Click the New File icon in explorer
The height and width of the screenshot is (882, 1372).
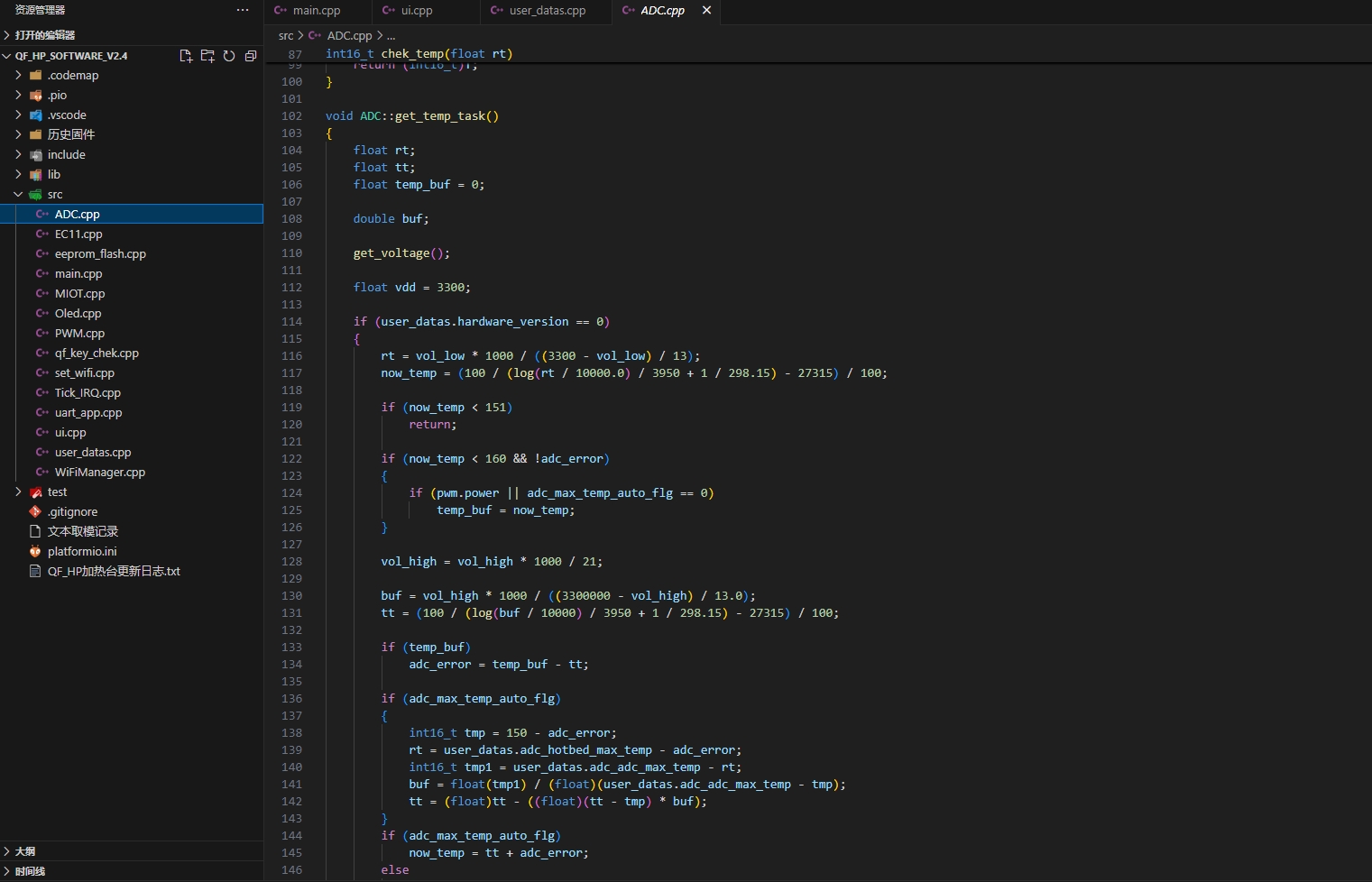[186, 56]
